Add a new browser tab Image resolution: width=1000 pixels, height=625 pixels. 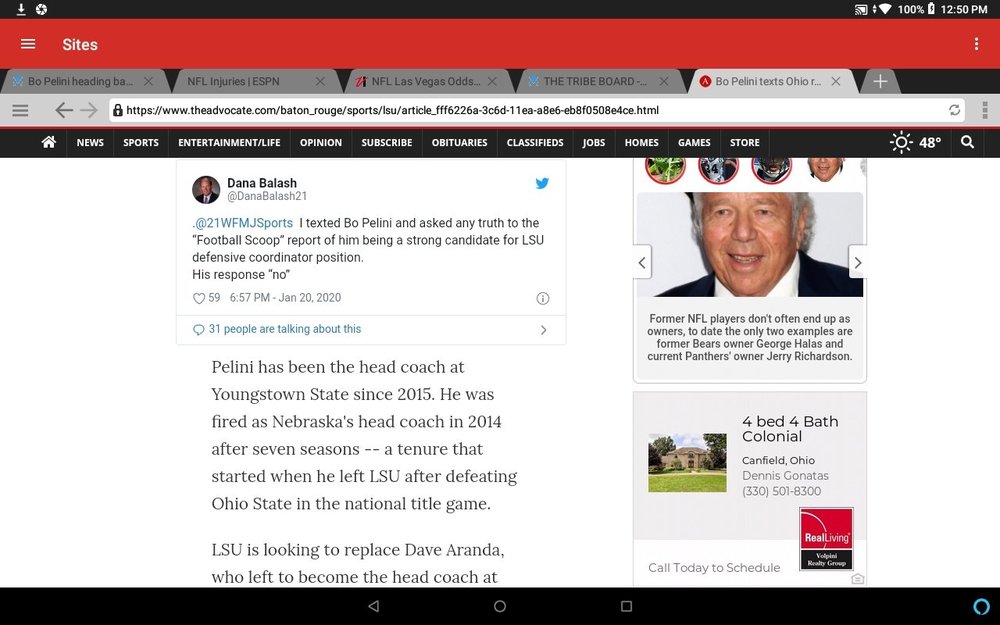pos(880,82)
